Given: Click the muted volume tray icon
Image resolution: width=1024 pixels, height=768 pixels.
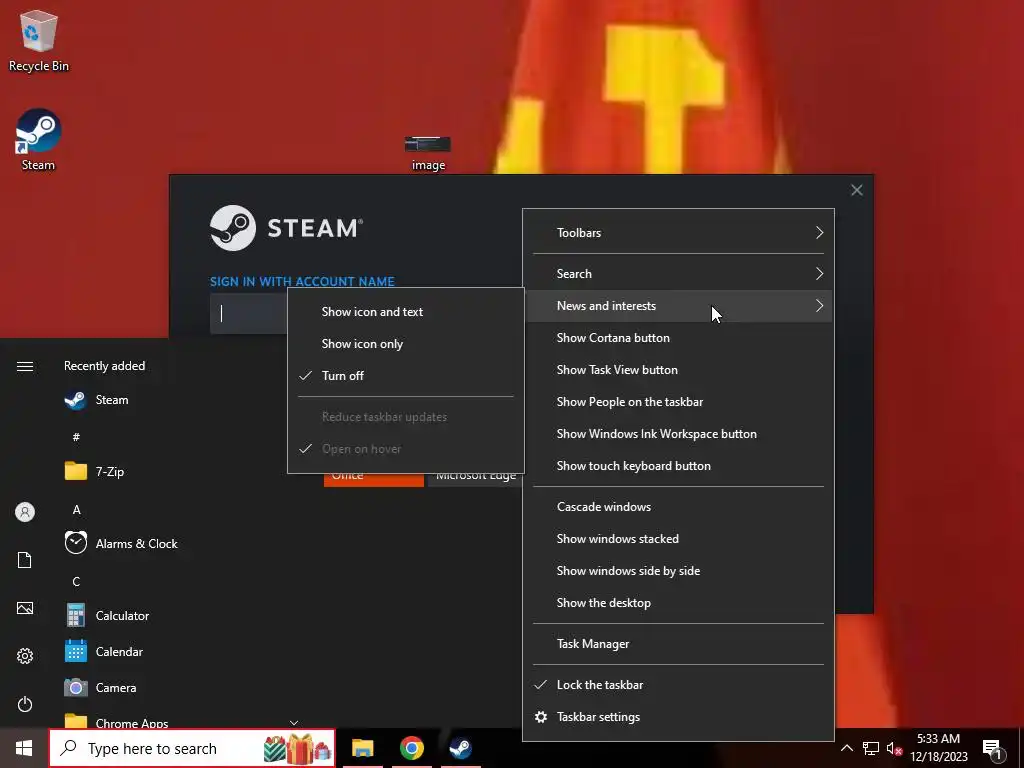Looking at the screenshot, I should (894, 748).
